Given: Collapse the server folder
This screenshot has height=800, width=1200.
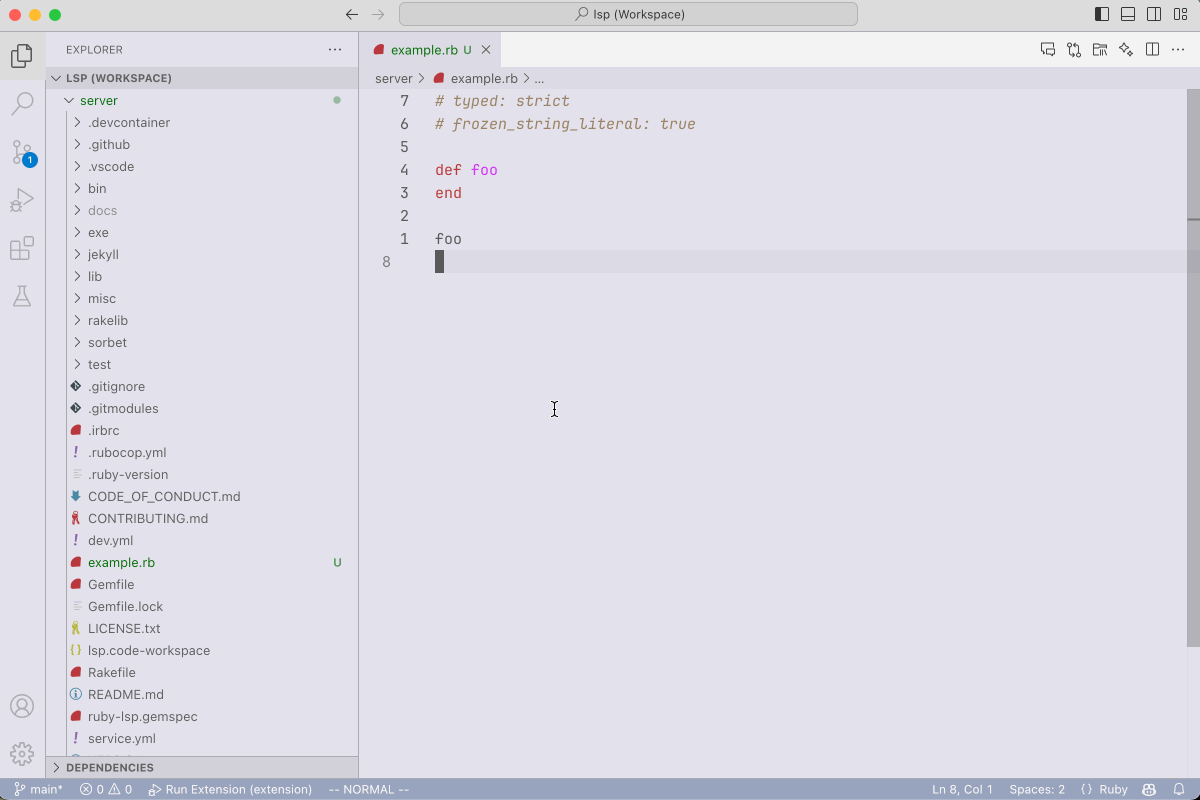Looking at the screenshot, I should pyautogui.click(x=202, y=100).
